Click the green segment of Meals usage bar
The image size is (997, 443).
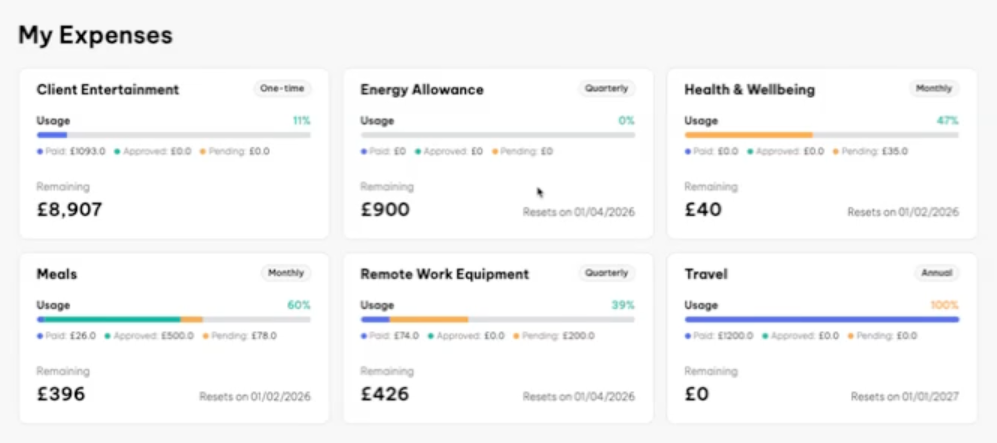pyautogui.click(x=113, y=319)
